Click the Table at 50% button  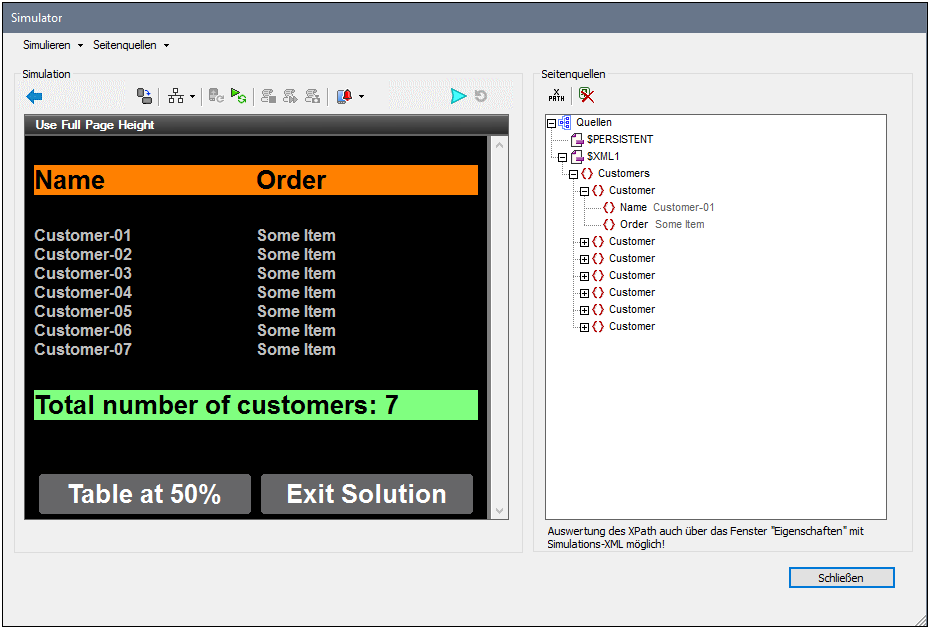pos(145,494)
